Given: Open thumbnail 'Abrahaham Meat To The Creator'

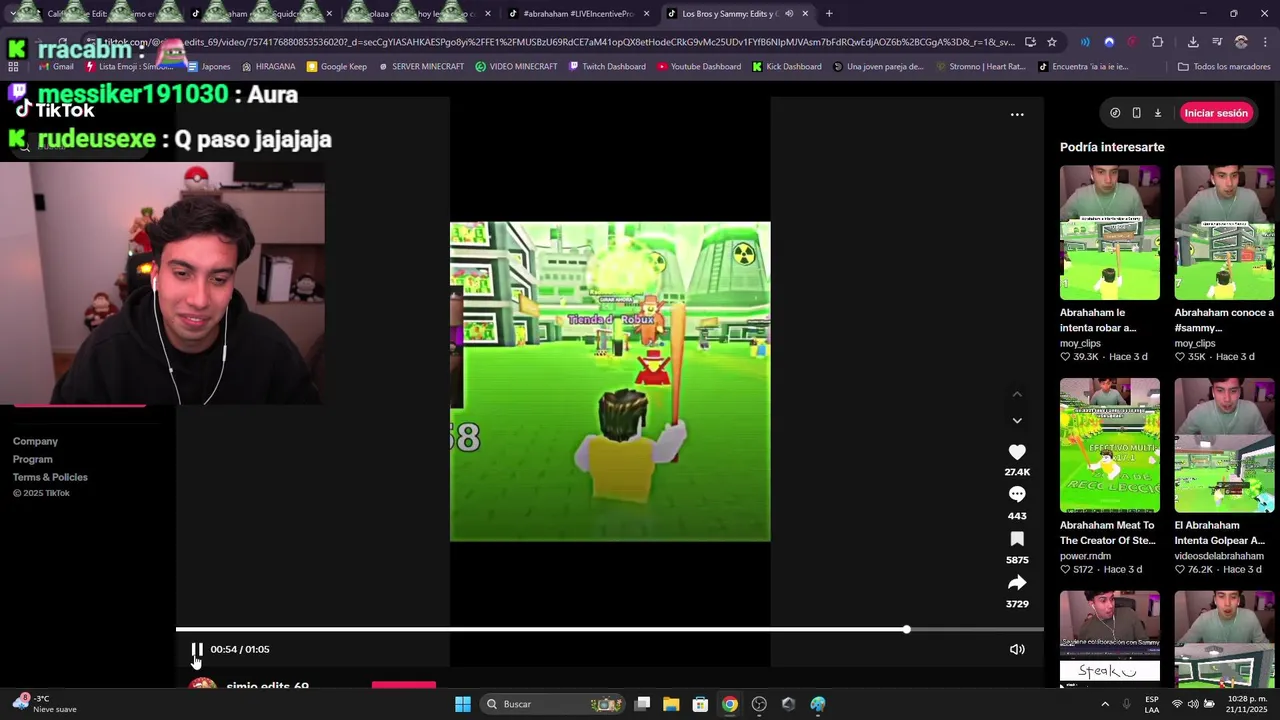Looking at the screenshot, I should pyautogui.click(x=1110, y=445).
